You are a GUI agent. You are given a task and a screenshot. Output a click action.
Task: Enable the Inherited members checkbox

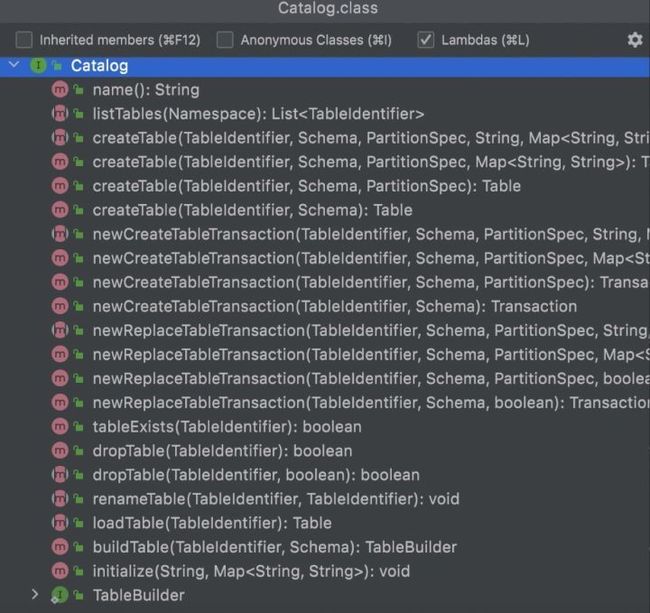pos(24,40)
